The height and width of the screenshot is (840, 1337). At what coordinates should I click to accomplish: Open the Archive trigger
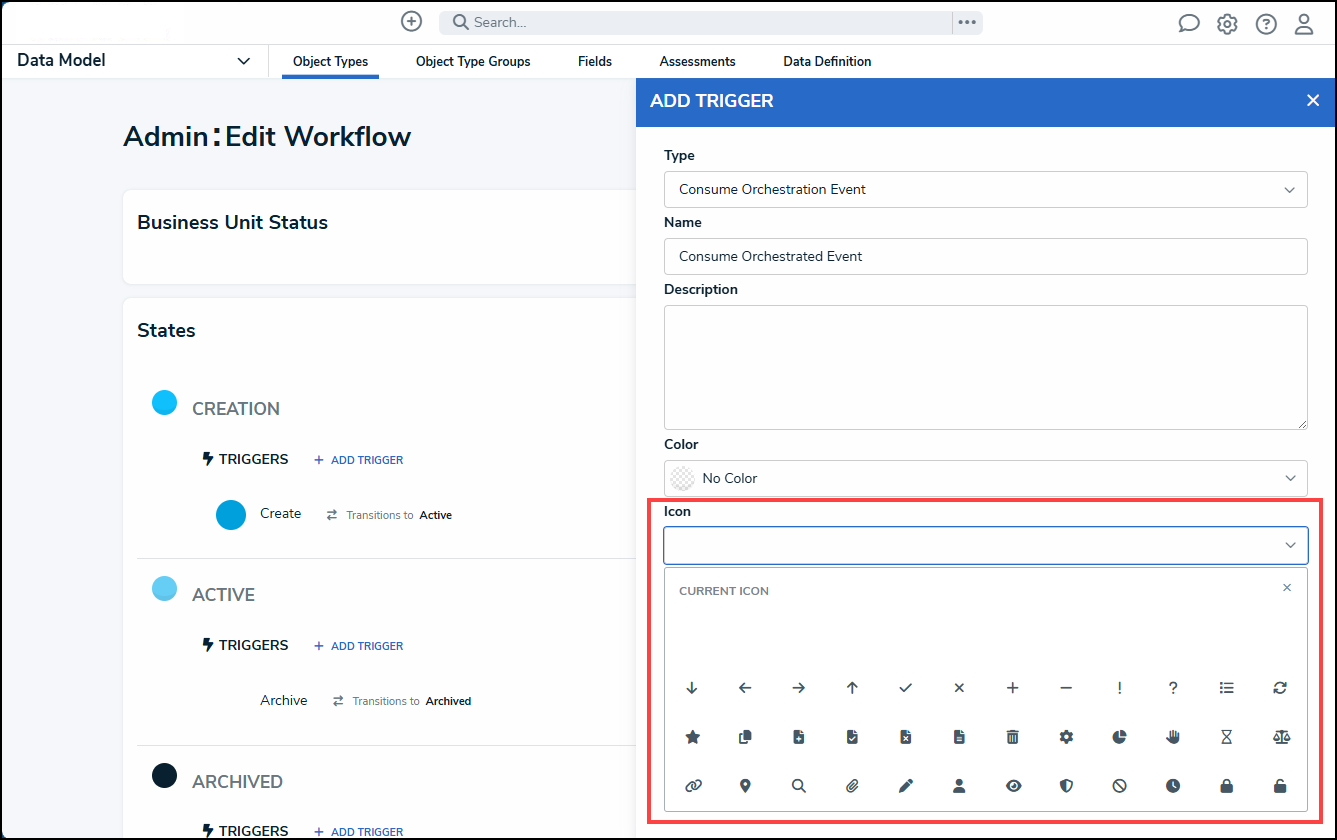point(284,700)
